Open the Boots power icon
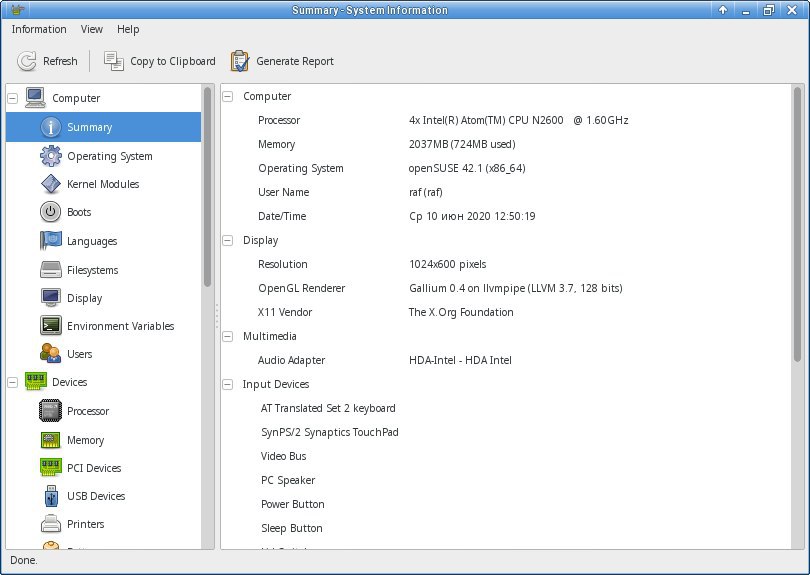810x575 pixels. pos(51,212)
